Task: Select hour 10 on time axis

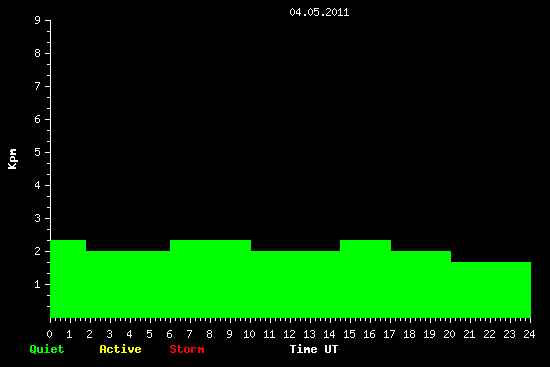Action: click(x=249, y=334)
